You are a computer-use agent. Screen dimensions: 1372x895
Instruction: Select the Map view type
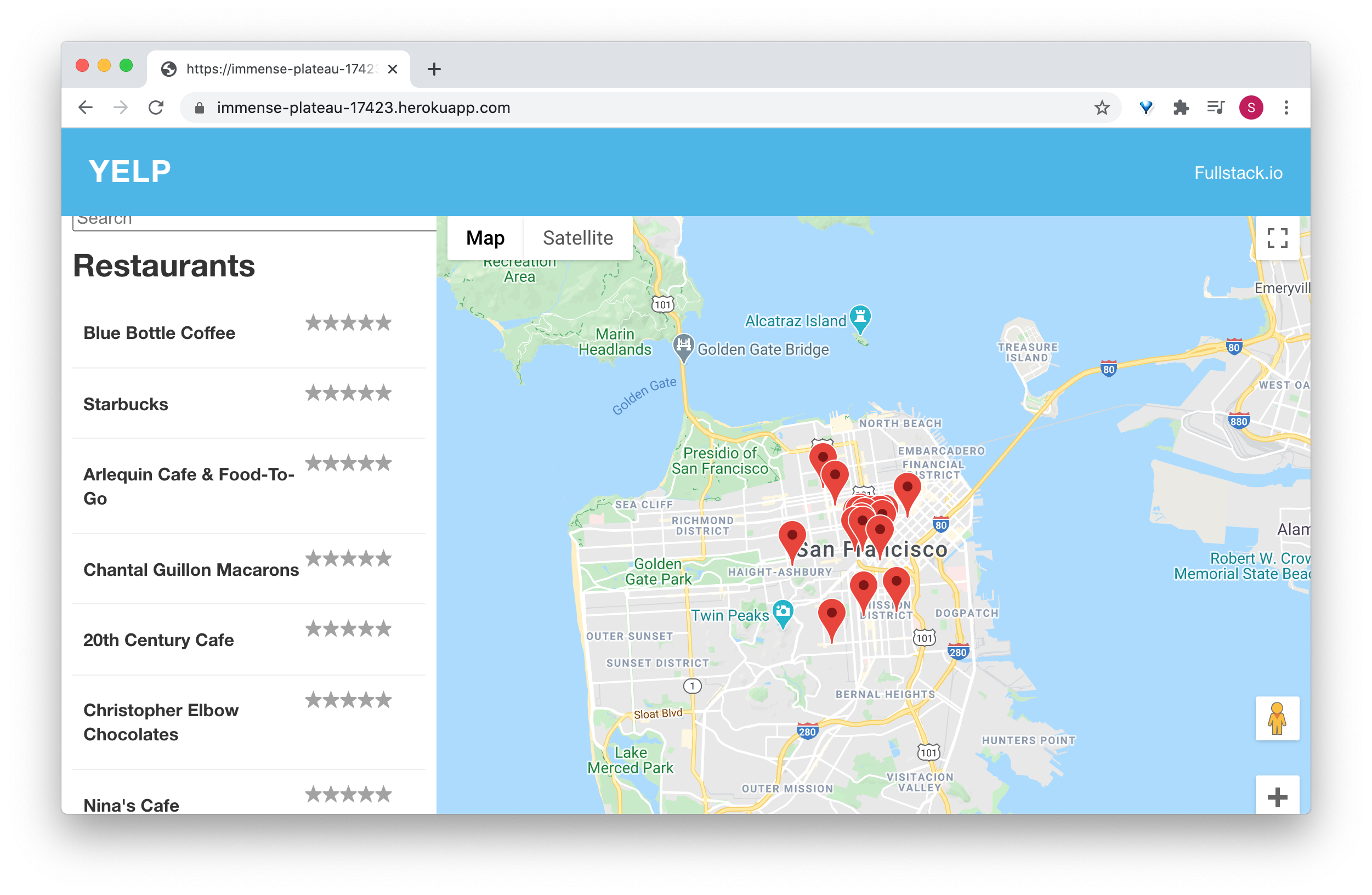[x=485, y=237]
